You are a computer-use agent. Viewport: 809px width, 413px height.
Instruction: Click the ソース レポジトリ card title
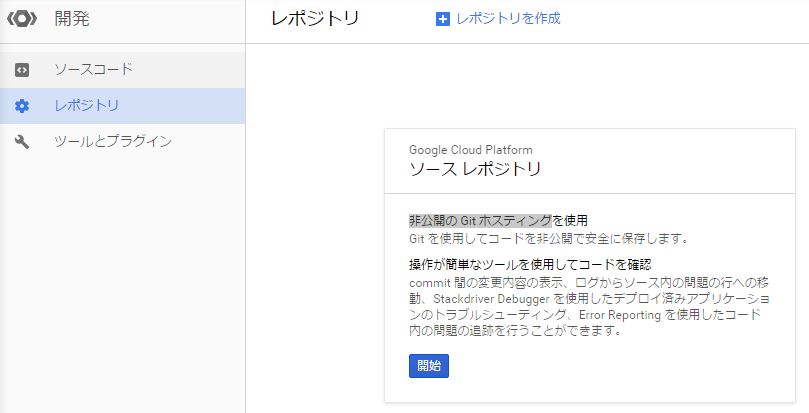475,169
